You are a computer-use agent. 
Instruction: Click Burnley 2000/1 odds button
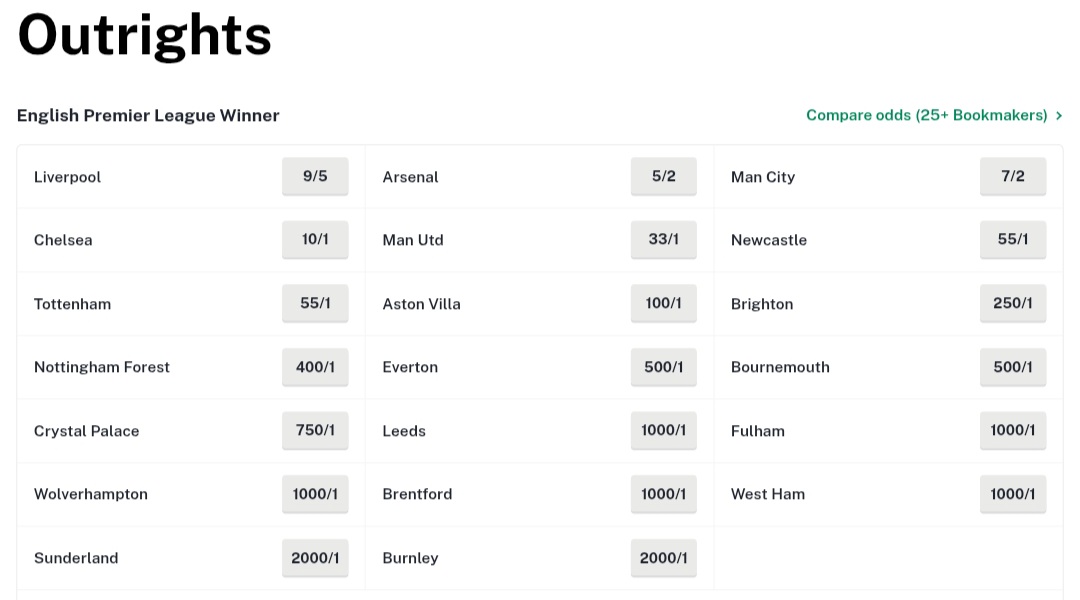tap(663, 558)
